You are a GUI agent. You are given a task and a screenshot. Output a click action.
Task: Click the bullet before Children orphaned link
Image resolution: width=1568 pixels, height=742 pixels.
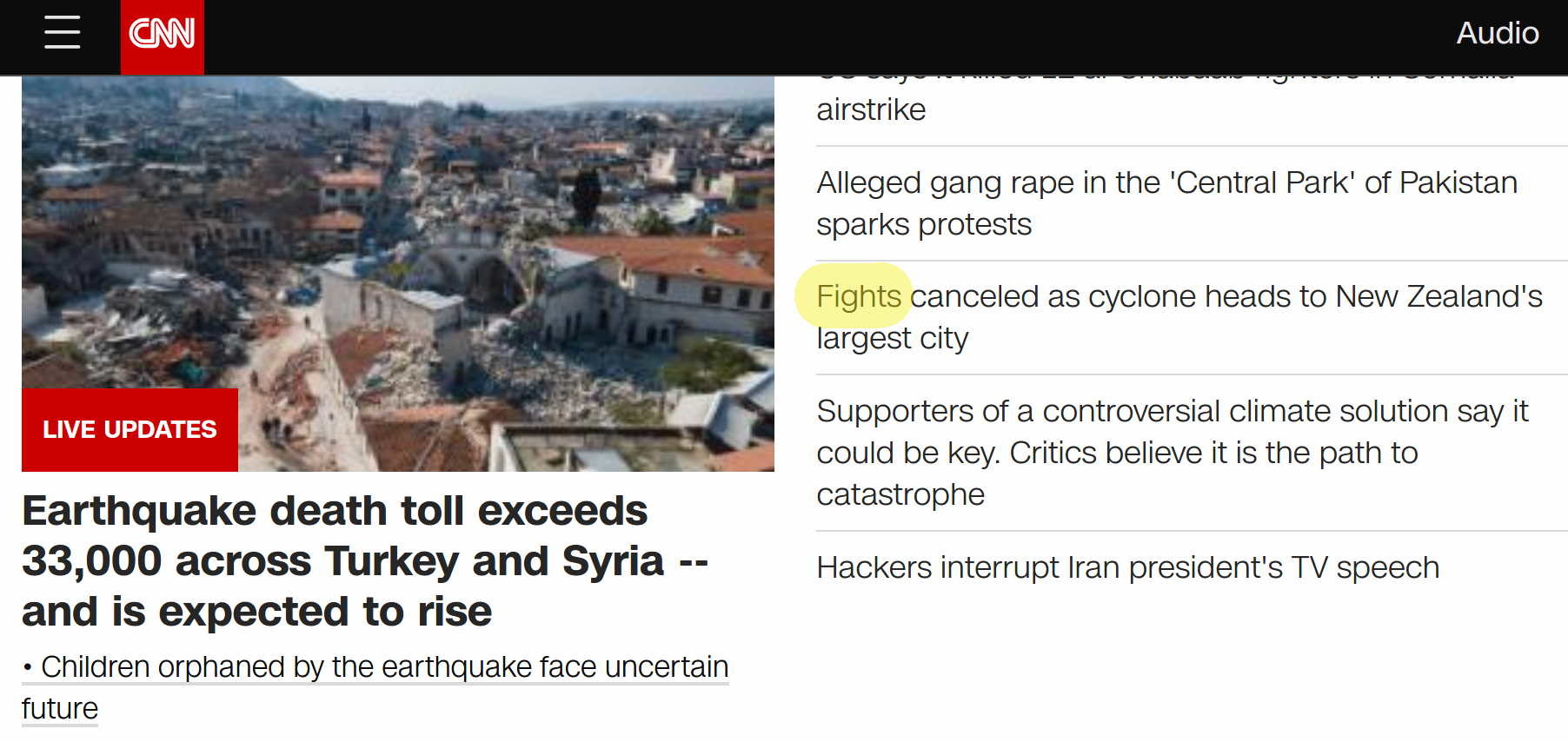click(29, 668)
